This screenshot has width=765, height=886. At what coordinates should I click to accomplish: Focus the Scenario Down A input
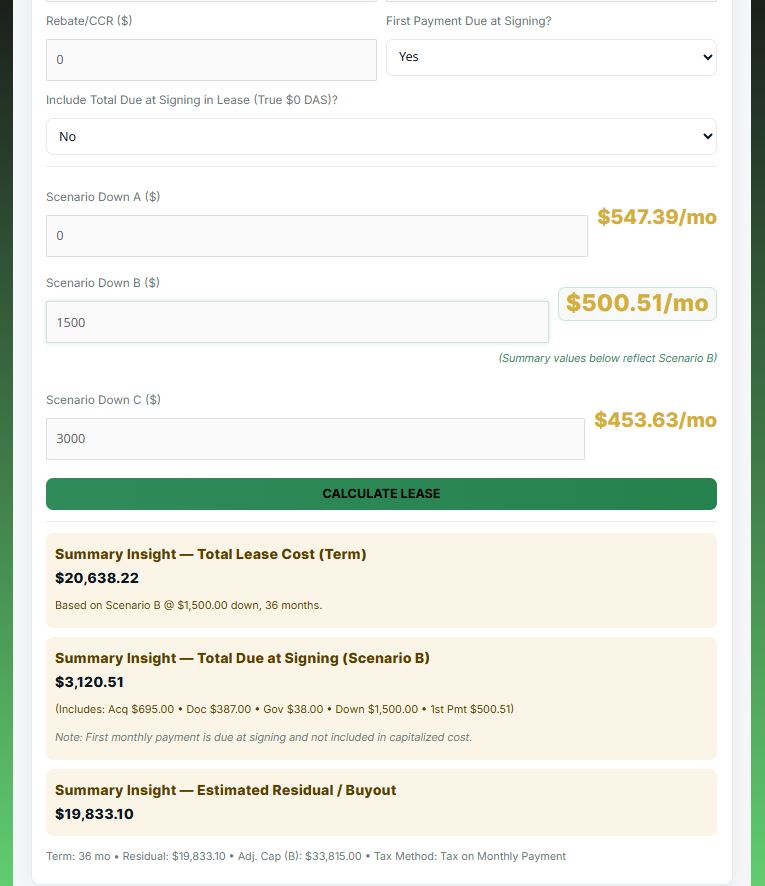pos(316,236)
